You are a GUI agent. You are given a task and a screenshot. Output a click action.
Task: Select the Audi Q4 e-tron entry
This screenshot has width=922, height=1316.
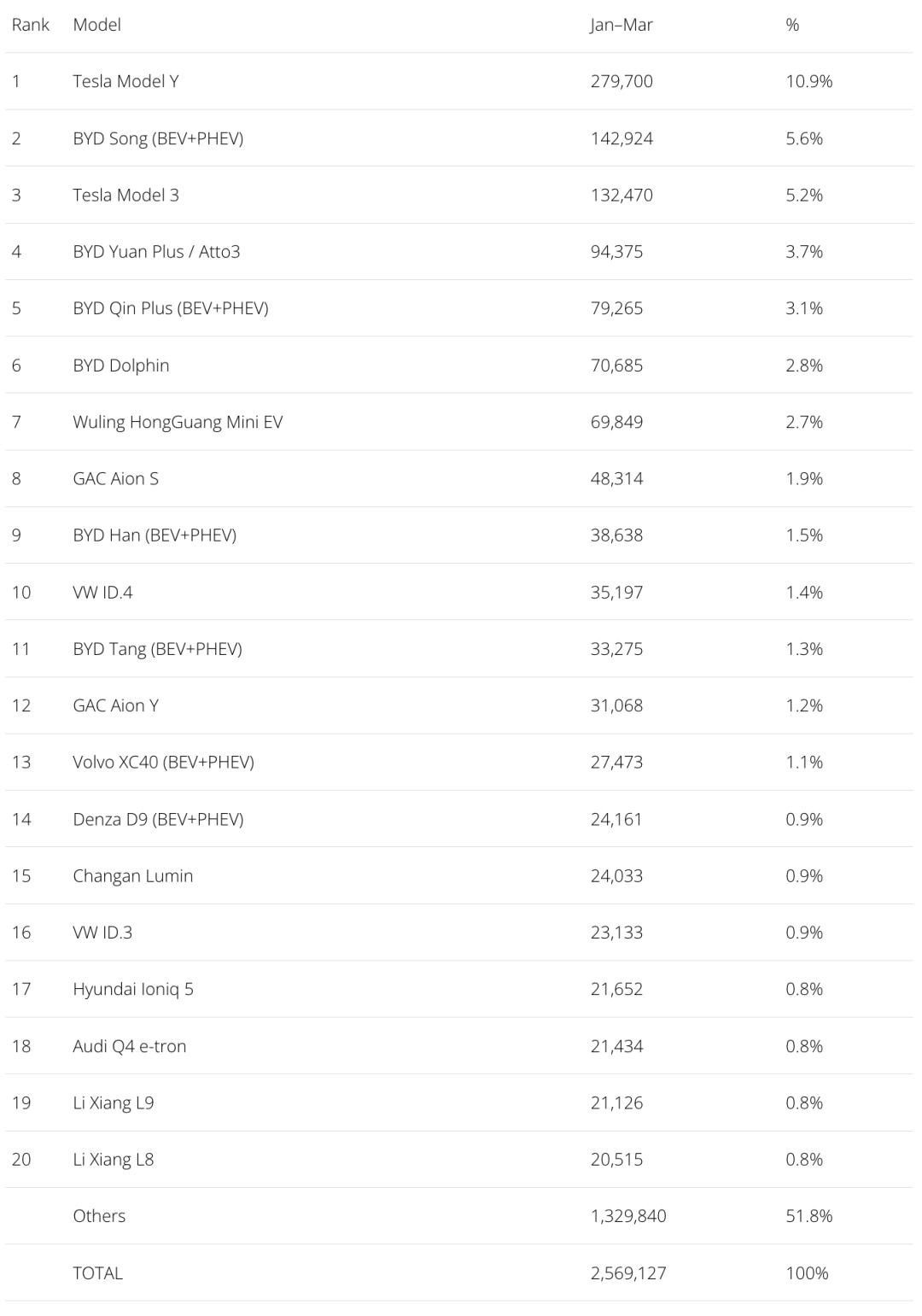[x=129, y=1046]
